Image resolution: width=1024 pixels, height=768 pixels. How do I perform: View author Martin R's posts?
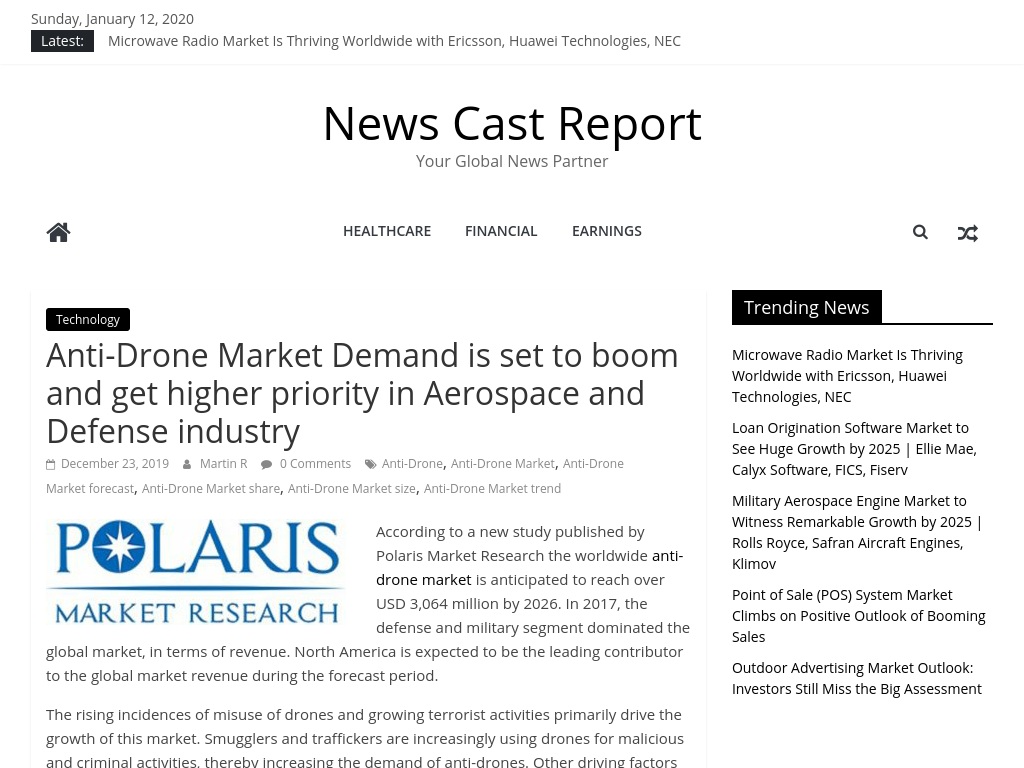coord(223,464)
